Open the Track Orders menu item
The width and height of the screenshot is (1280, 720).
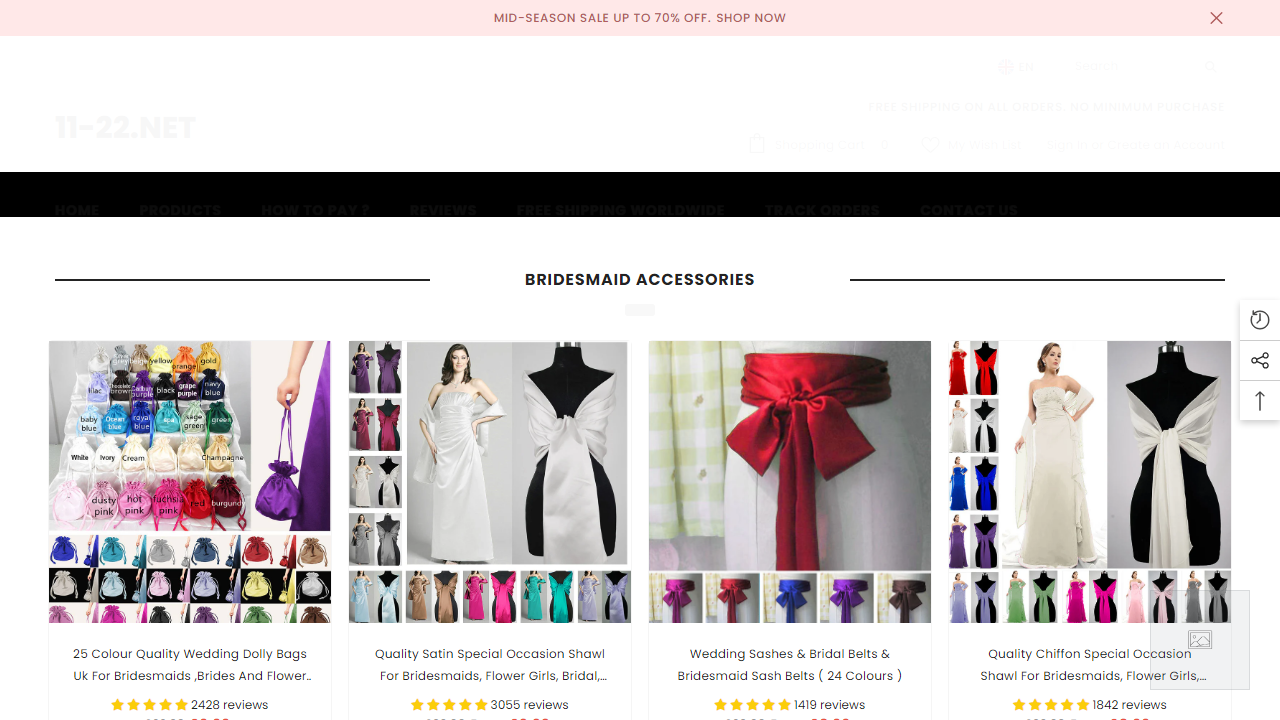[x=822, y=210]
